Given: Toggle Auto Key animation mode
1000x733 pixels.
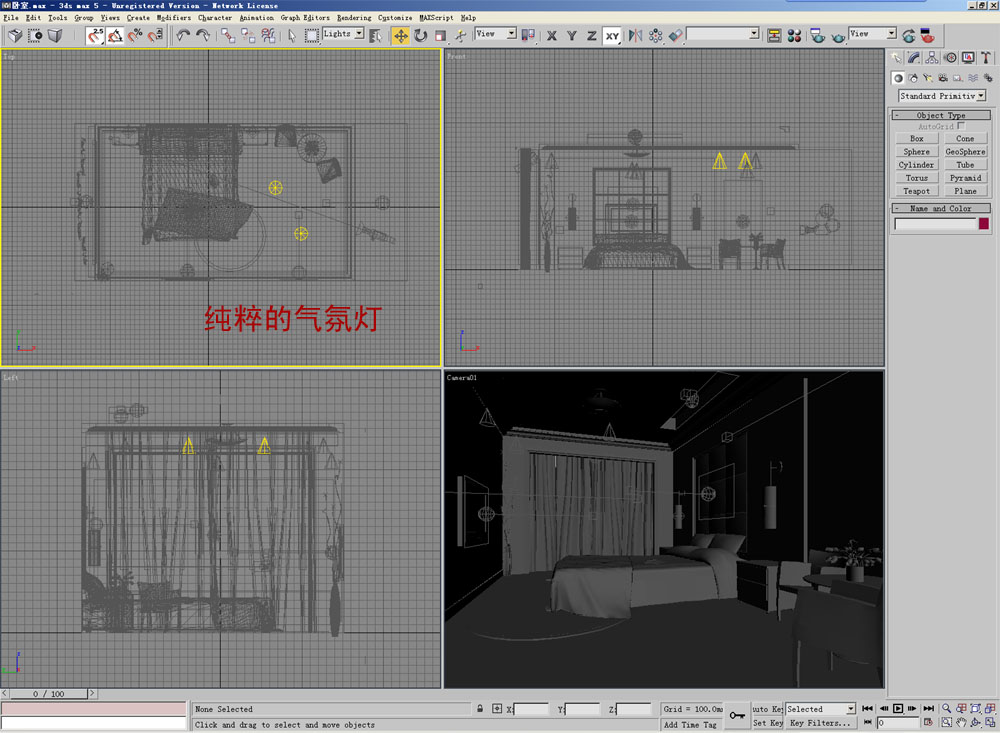Looking at the screenshot, I should [767, 709].
